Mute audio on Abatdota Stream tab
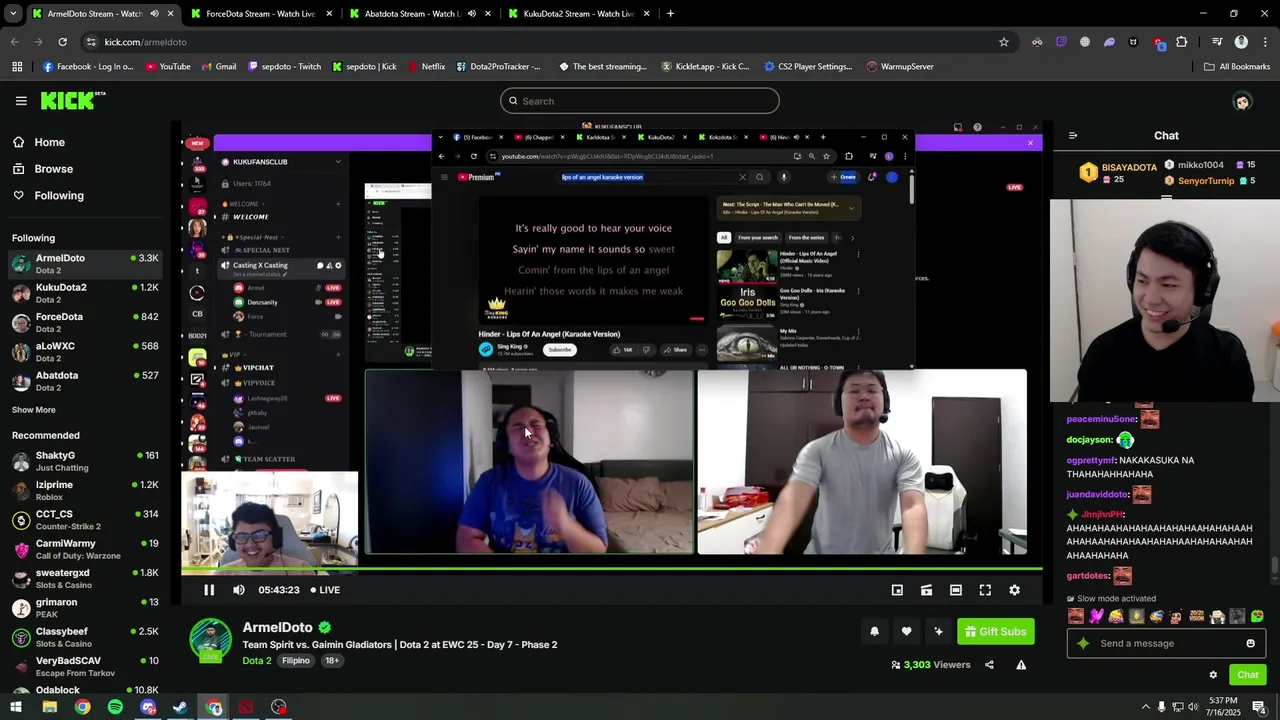Viewport: 1280px width, 720px height. click(x=471, y=14)
